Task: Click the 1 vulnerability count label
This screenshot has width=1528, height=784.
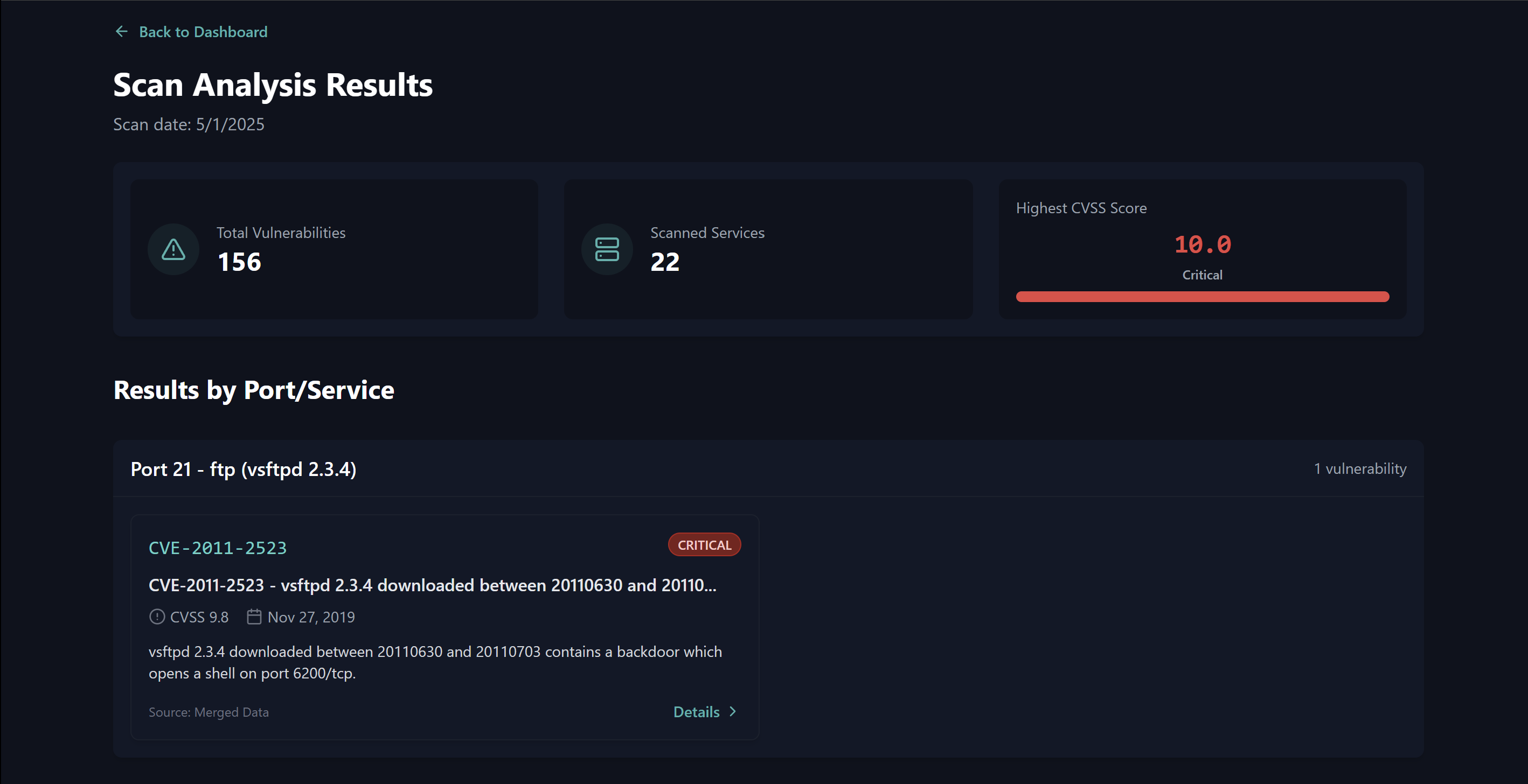Action: [1359, 469]
